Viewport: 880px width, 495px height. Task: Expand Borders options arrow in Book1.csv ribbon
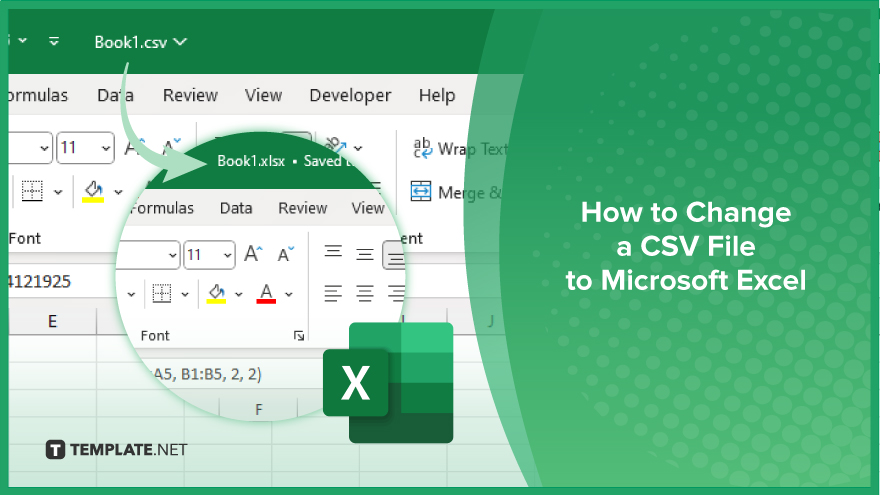[58, 192]
